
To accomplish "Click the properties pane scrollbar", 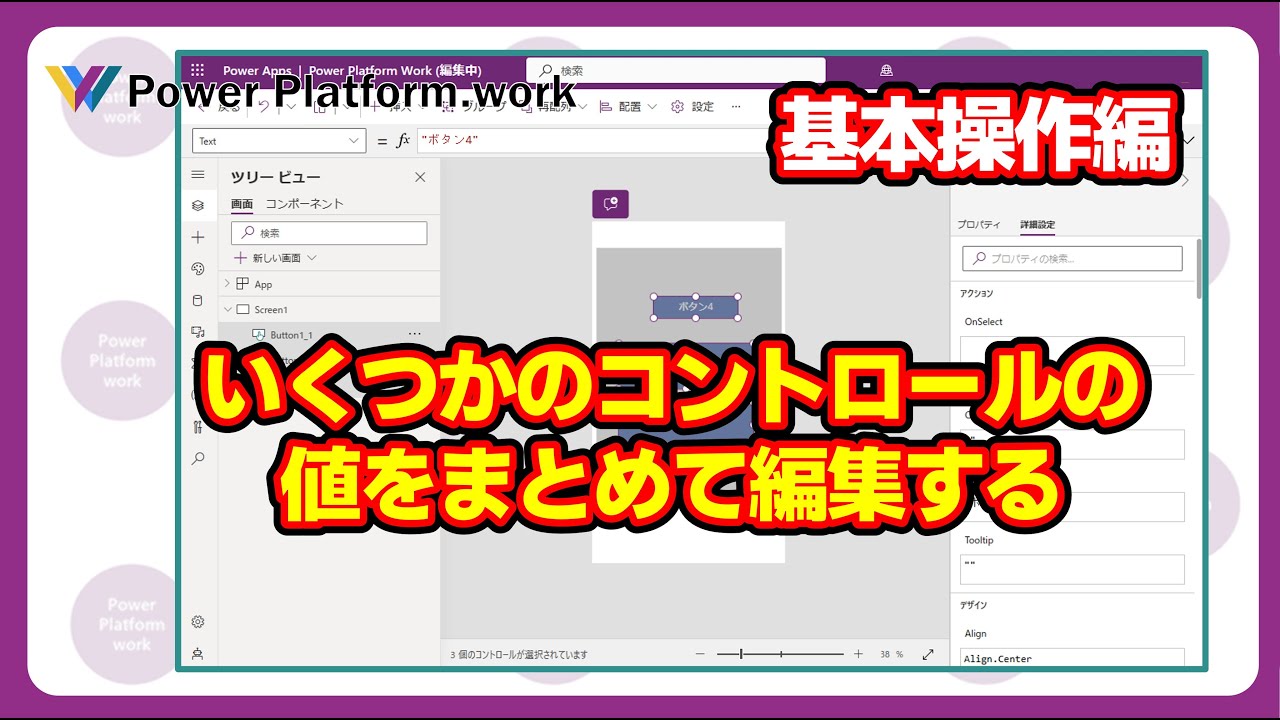I will [1199, 269].
